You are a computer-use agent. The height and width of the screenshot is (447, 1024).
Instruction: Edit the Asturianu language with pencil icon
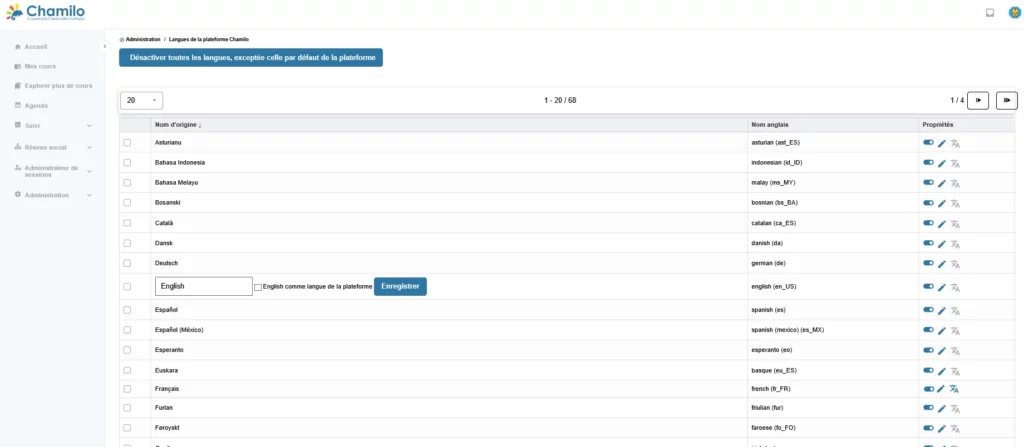coord(942,144)
